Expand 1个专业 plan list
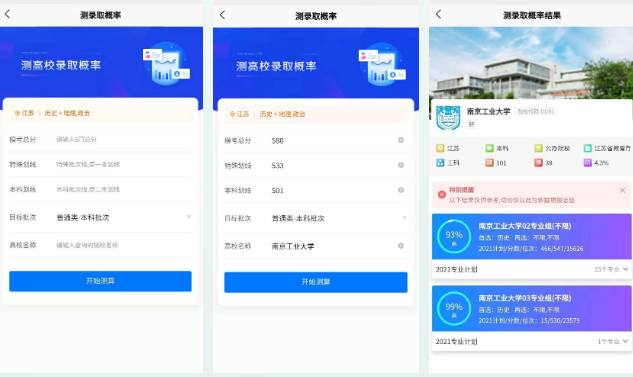This screenshot has width=633, height=377. (x=613, y=341)
